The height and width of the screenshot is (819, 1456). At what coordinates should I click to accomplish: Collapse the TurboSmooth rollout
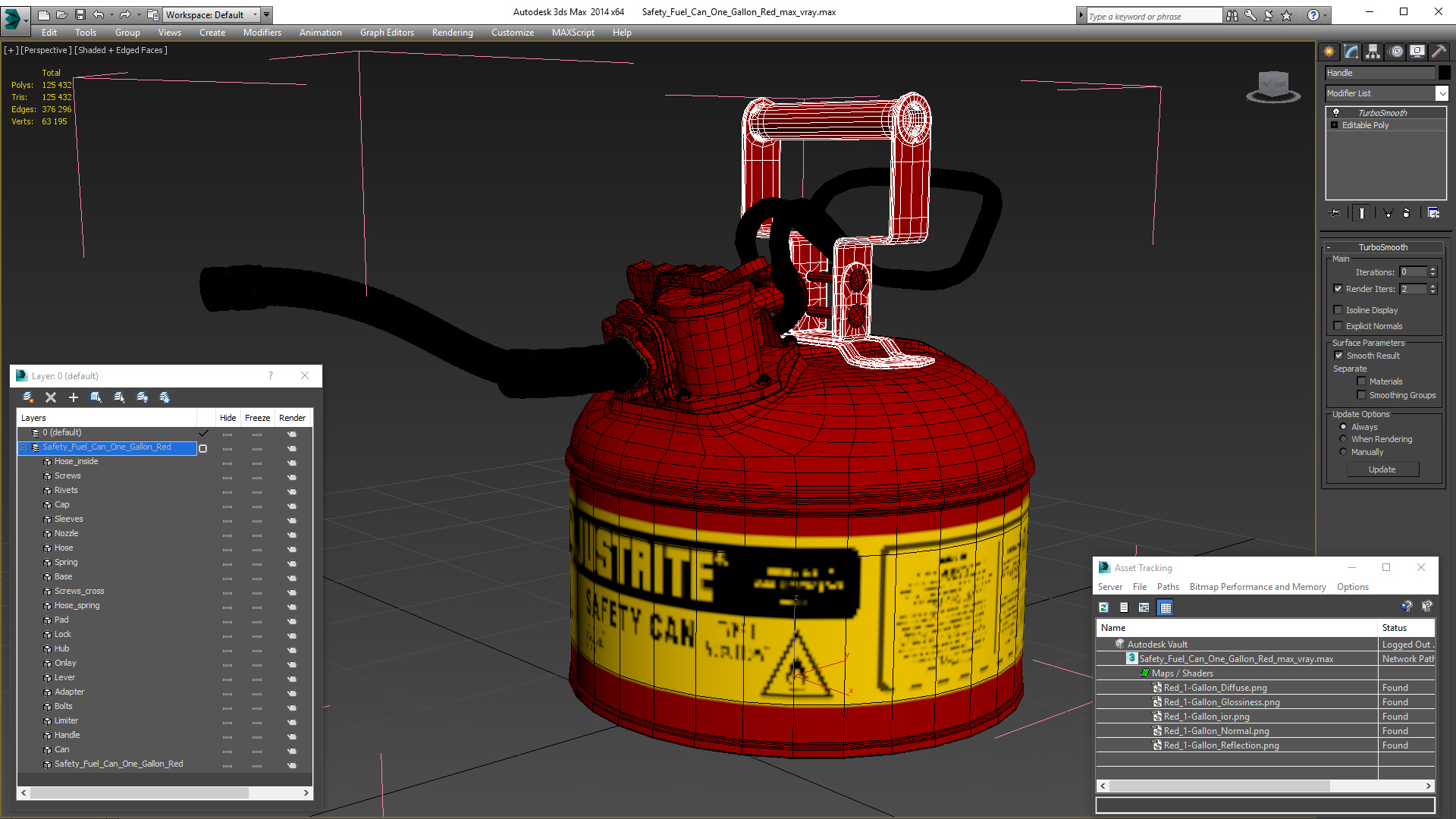(x=1329, y=247)
